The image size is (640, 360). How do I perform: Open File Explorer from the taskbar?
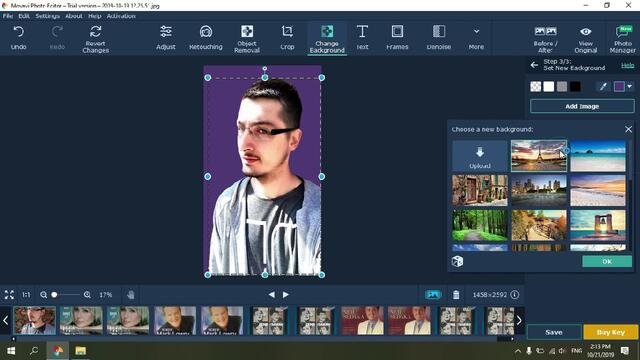pos(80,351)
